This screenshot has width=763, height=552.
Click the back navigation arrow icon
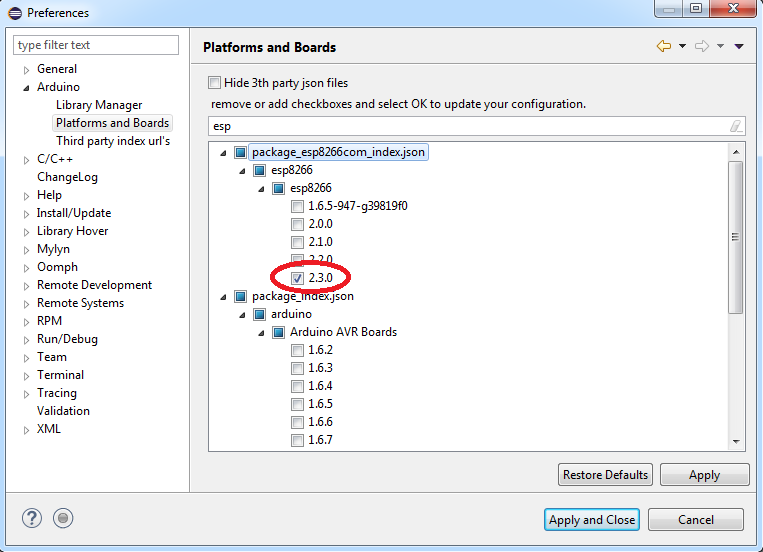663,47
